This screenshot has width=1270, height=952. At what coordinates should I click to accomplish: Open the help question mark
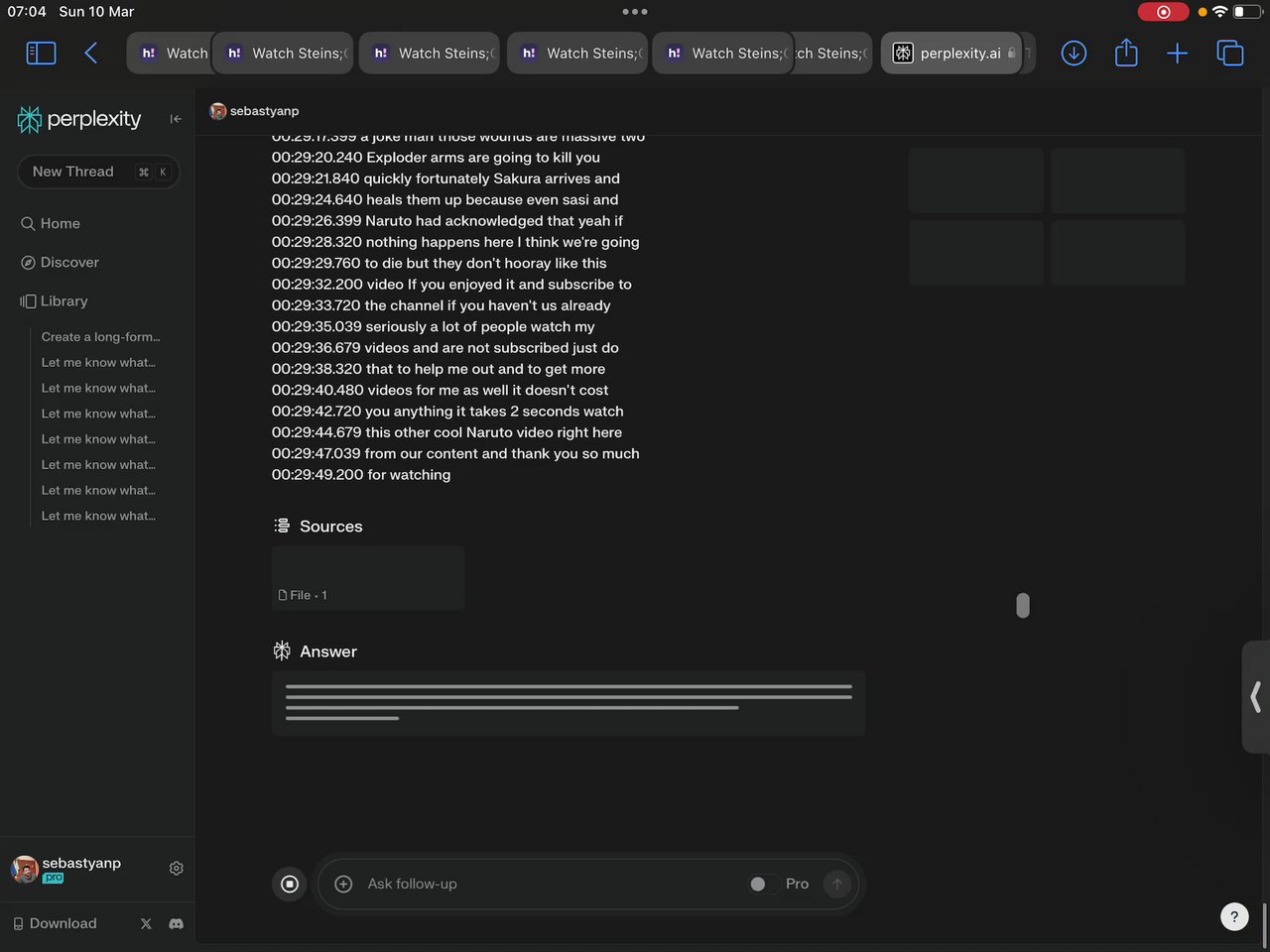(1234, 916)
